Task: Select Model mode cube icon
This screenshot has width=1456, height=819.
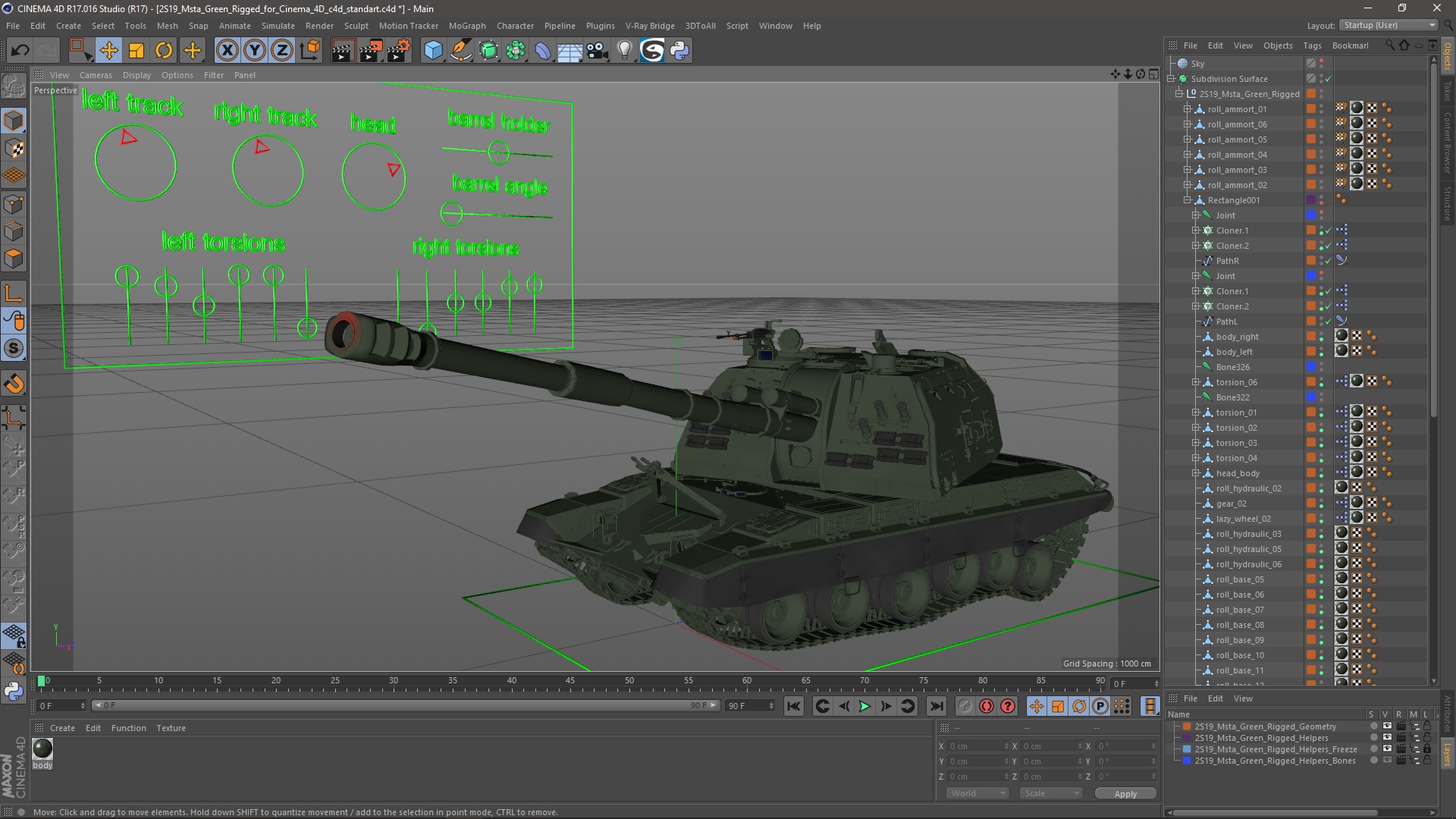Action: 14,121
